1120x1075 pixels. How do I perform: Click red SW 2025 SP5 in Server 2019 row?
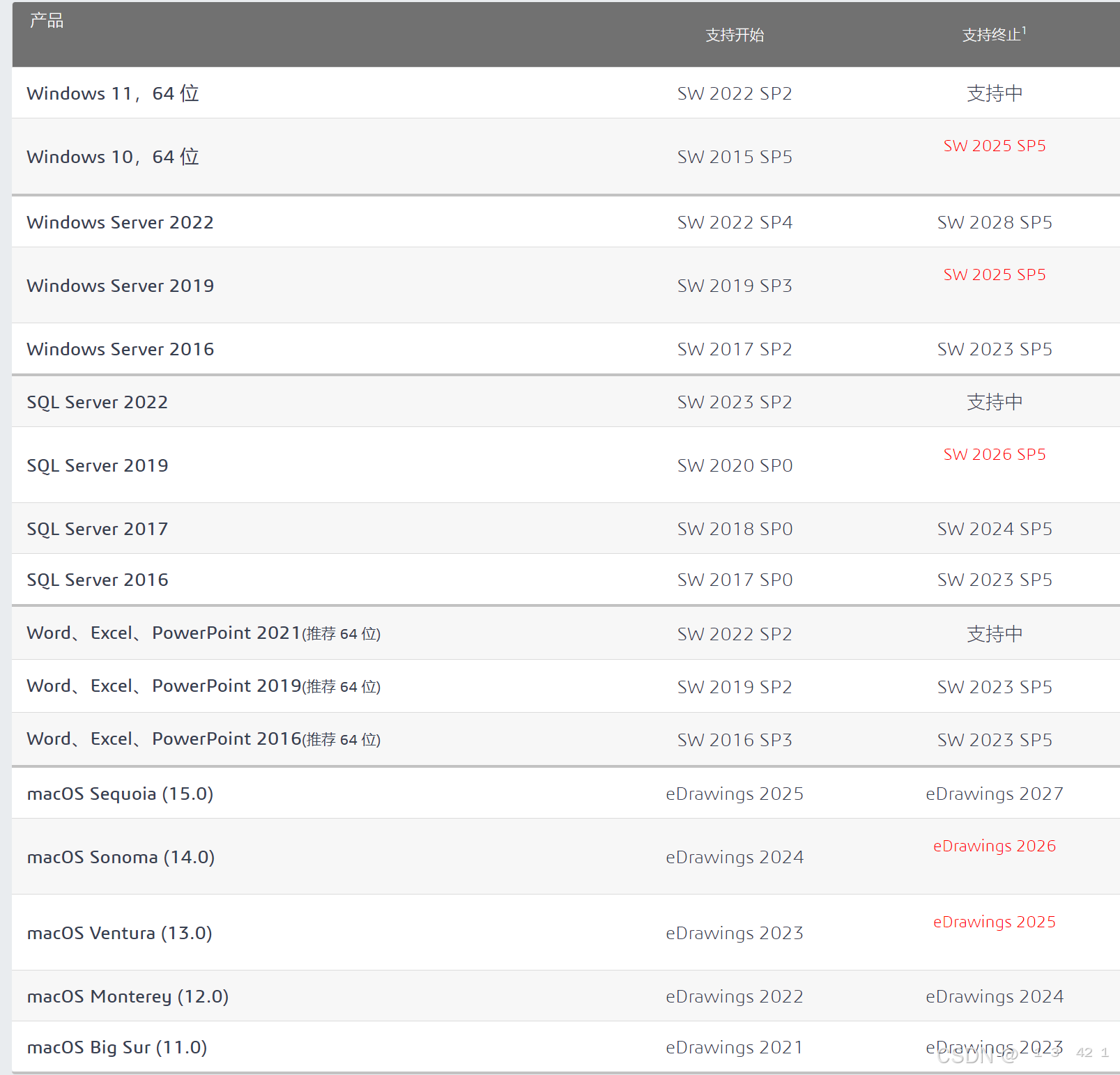point(995,274)
